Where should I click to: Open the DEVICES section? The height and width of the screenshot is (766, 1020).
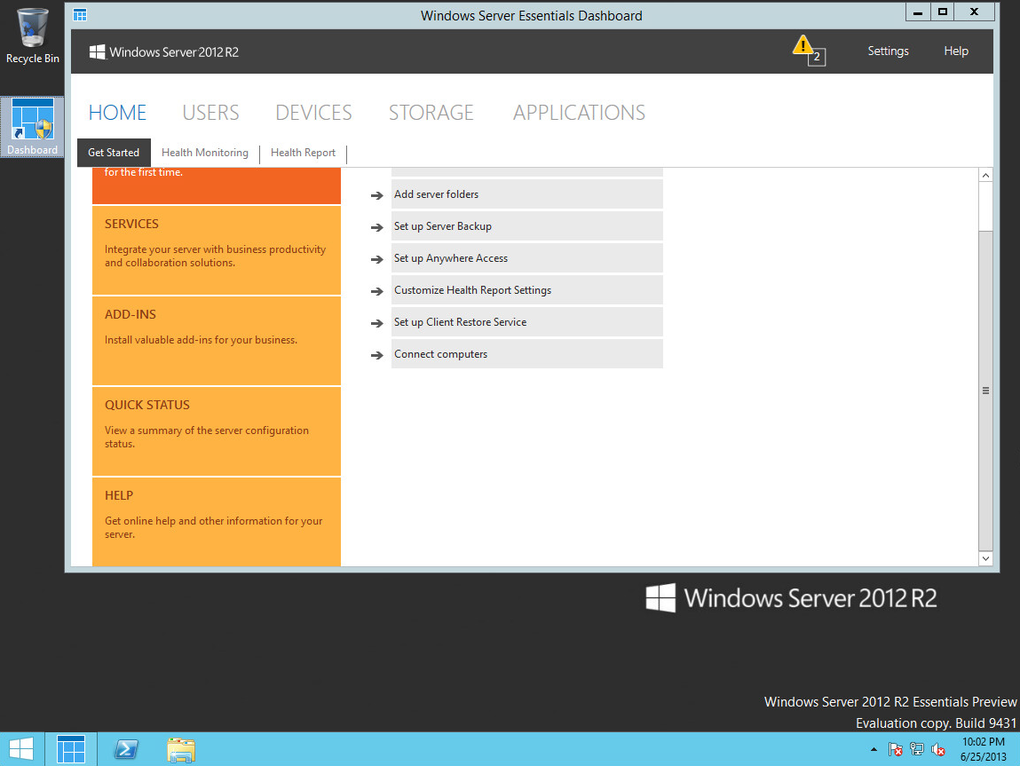(314, 112)
